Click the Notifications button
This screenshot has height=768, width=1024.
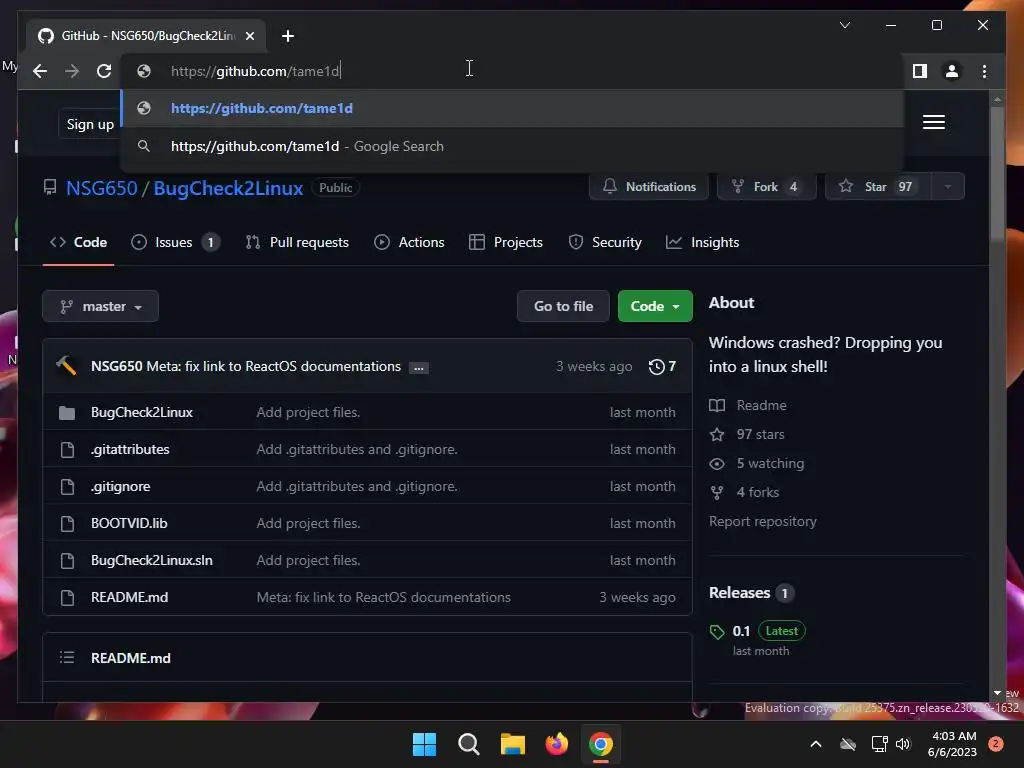(x=648, y=187)
